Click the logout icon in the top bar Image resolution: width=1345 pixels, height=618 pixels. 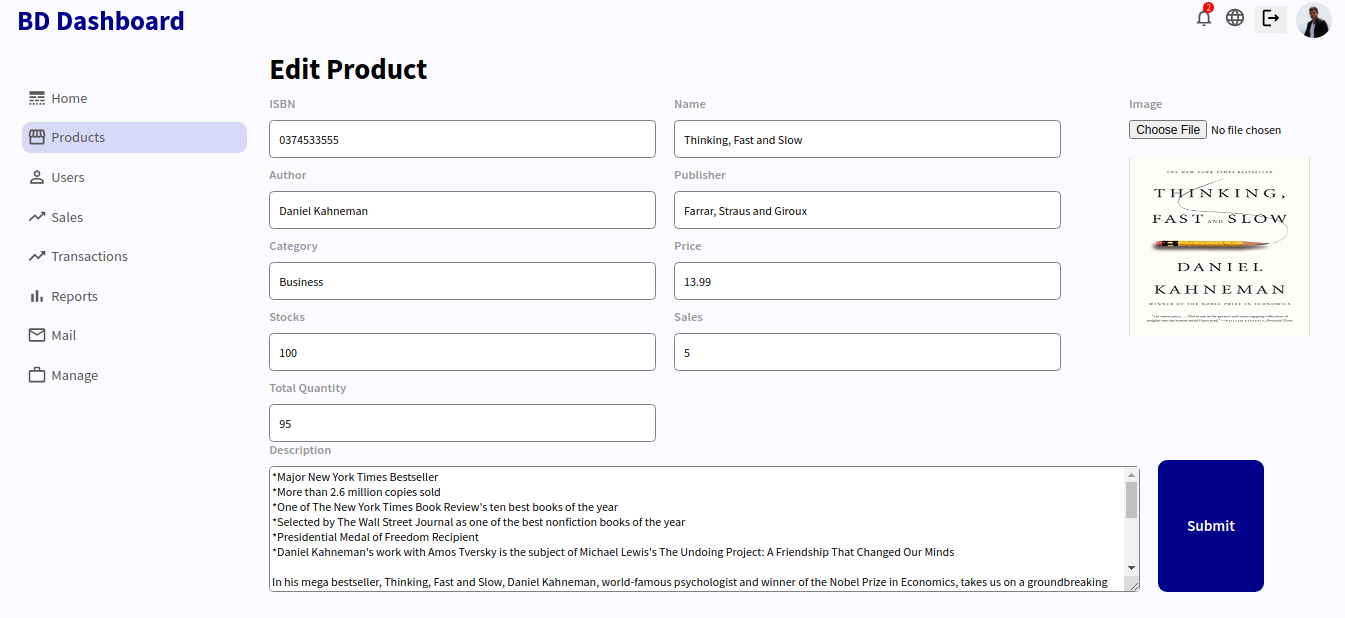click(1270, 18)
